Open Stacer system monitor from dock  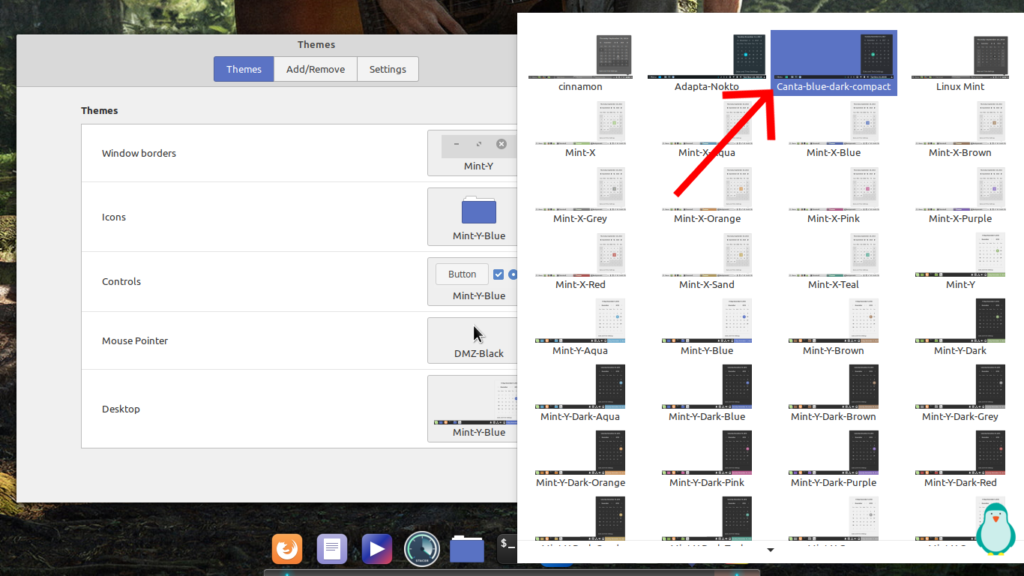(422, 549)
